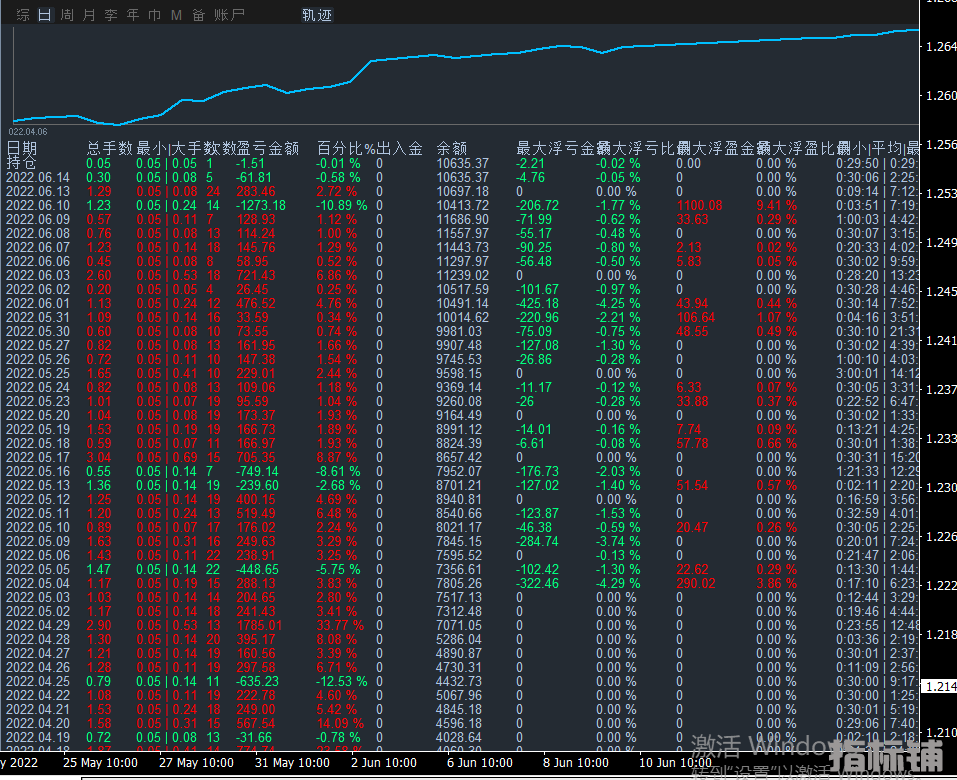Click the -749.14 loss value
This screenshot has height=780, width=957.
(258, 472)
